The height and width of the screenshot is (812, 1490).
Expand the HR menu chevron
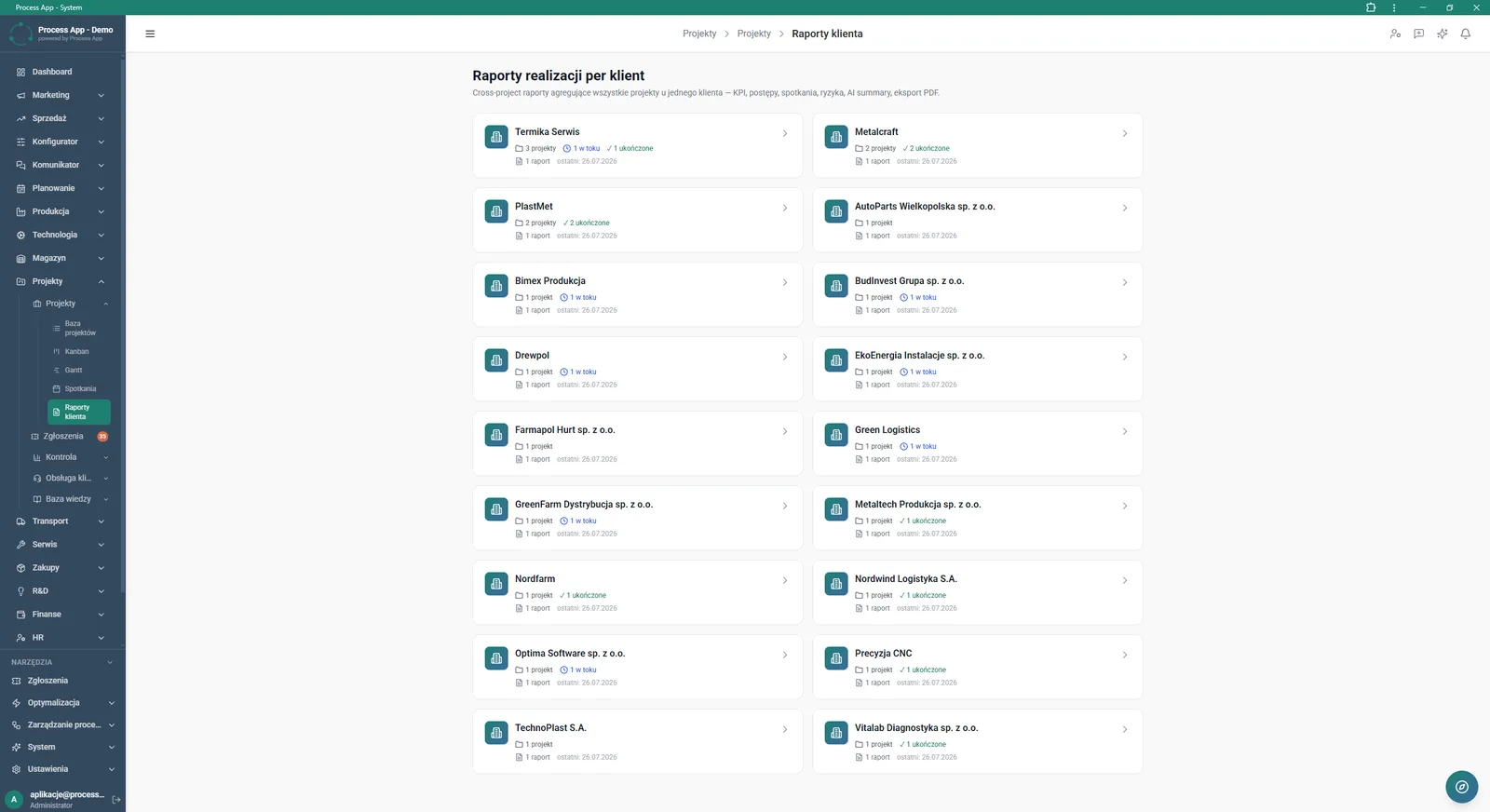(101, 638)
